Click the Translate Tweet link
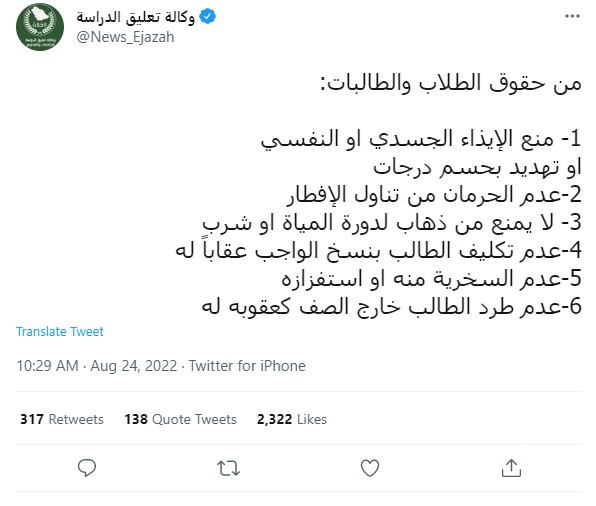 [60, 332]
